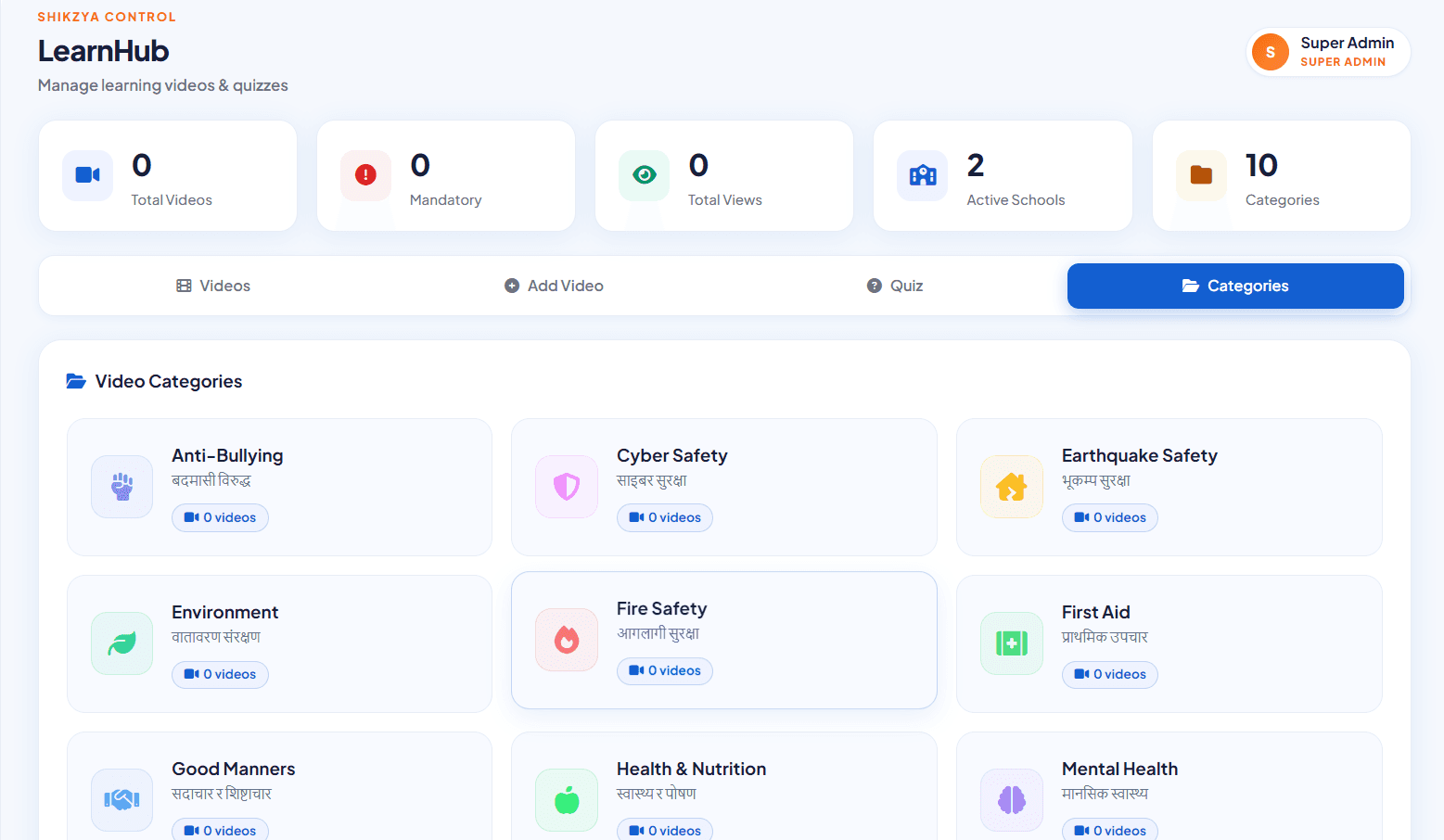The width and height of the screenshot is (1444, 840).
Task: Click the Mental Health category title
Action: (x=1120, y=769)
